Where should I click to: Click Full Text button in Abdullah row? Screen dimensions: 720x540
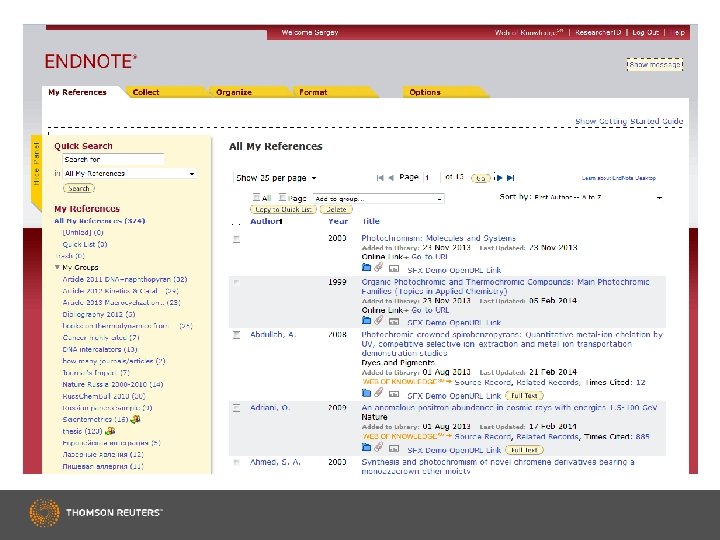coord(524,395)
